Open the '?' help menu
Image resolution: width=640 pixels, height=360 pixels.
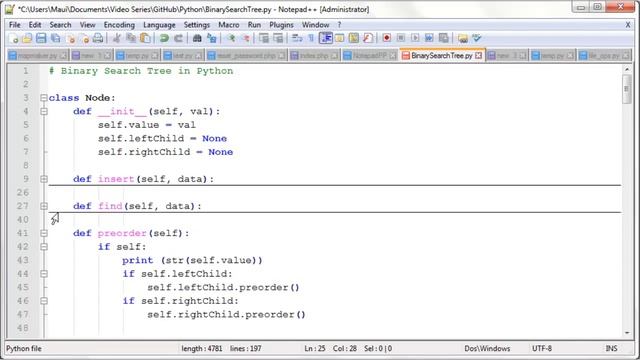tap(339, 25)
